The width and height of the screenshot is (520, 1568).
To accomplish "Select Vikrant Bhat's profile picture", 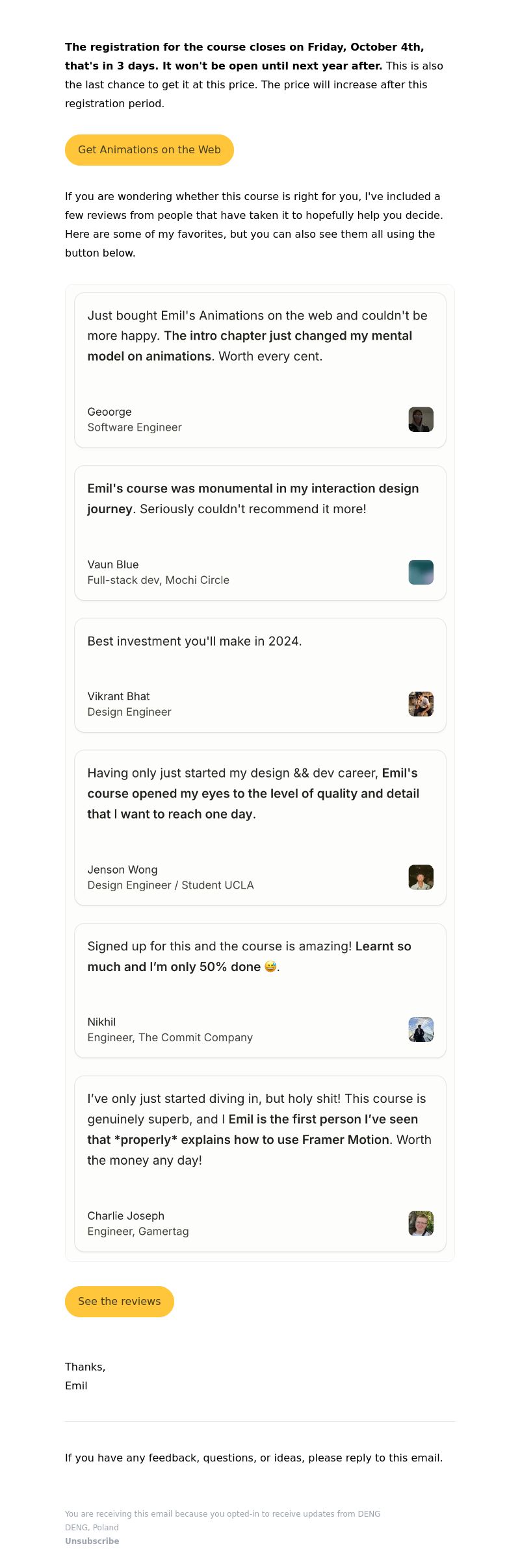I will pyautogui.click(x=421, y=704).
